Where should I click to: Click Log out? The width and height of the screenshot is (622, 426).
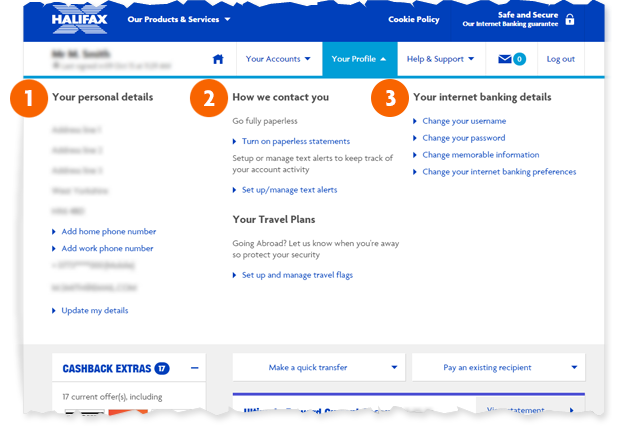[x=561, y=59]
